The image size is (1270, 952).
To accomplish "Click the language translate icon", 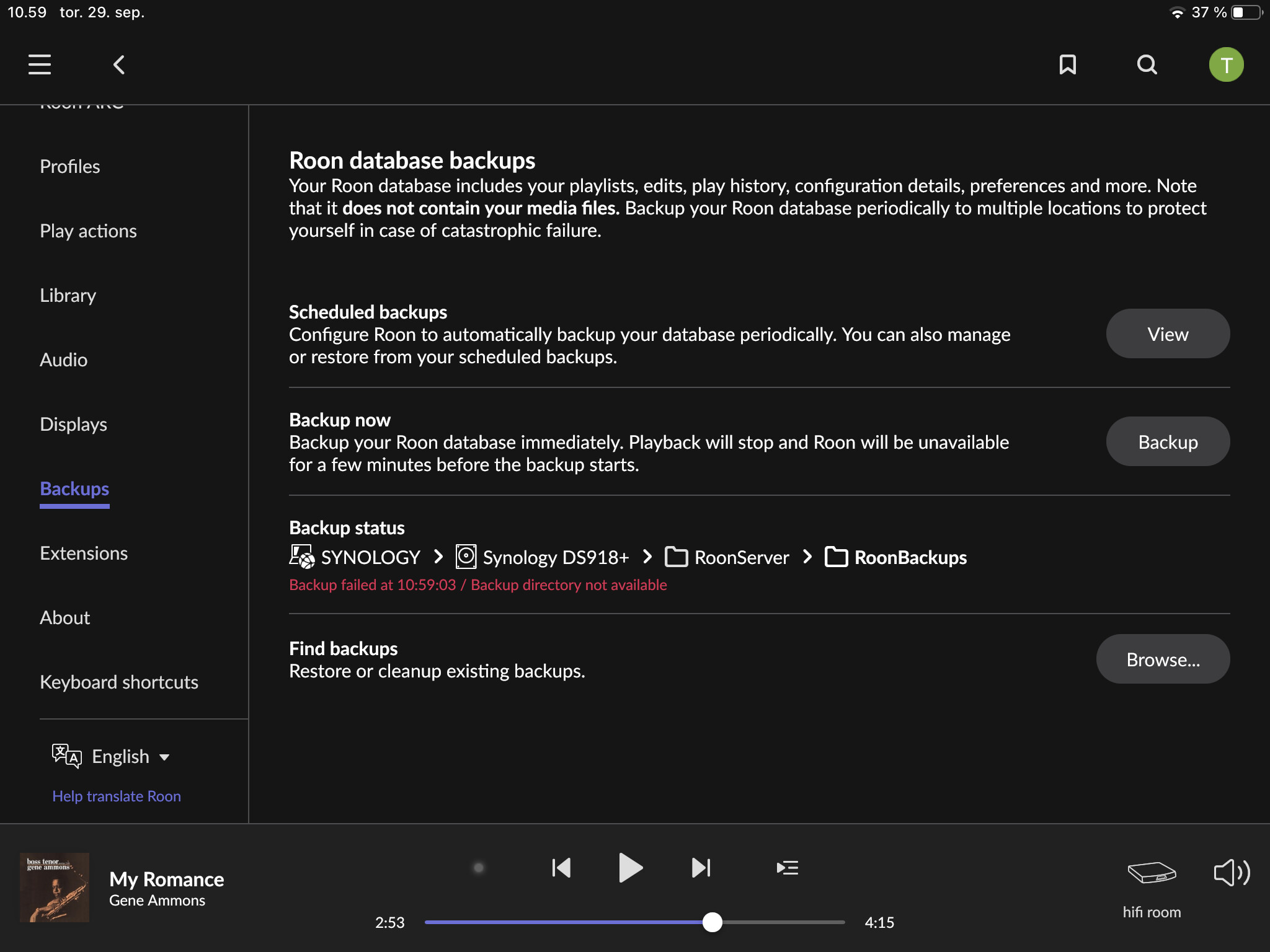I will [67, 756].
